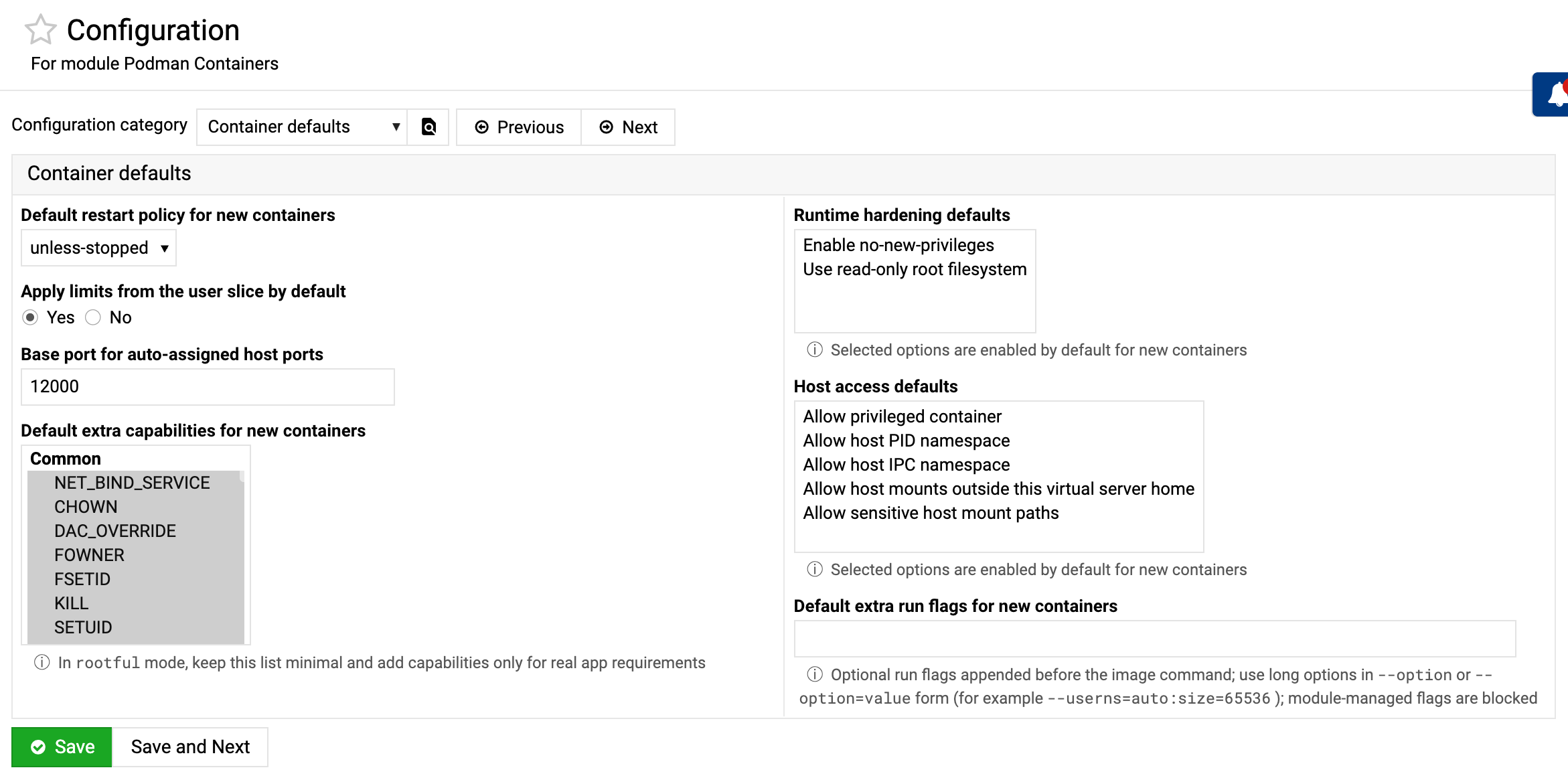Select NET_BIND_SERVICE capability in list
1568x782 pixels.
[132, 483]
